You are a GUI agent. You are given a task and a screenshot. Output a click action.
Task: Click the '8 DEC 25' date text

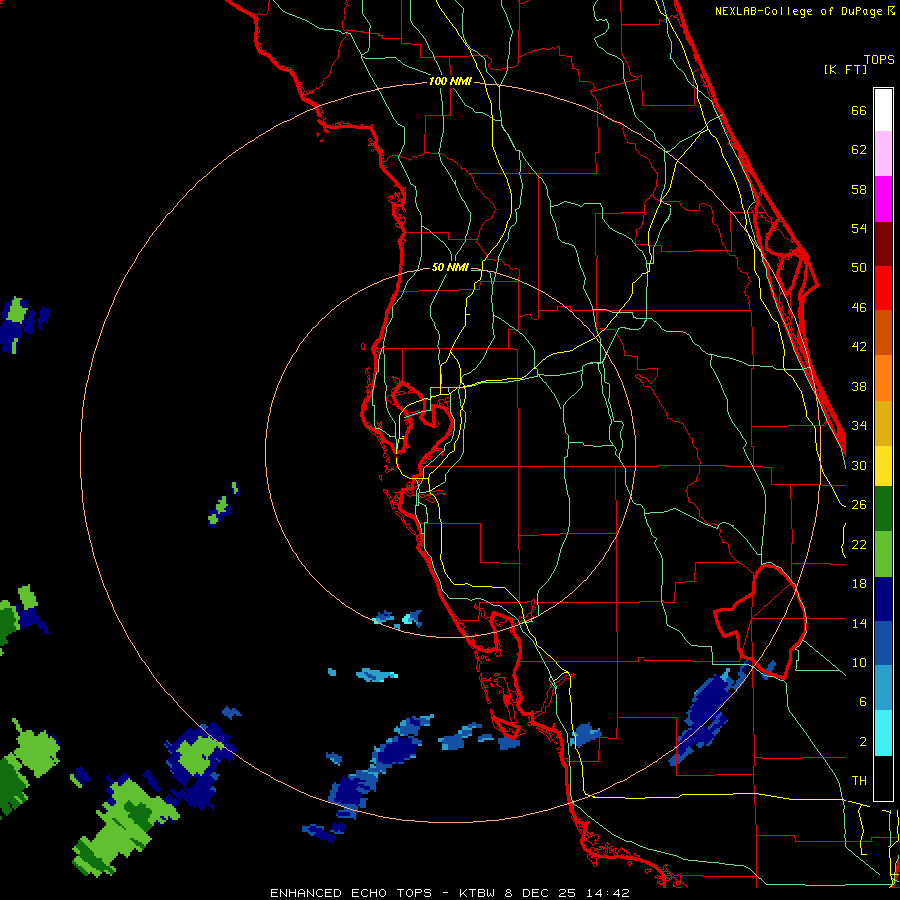click(542, 893)
